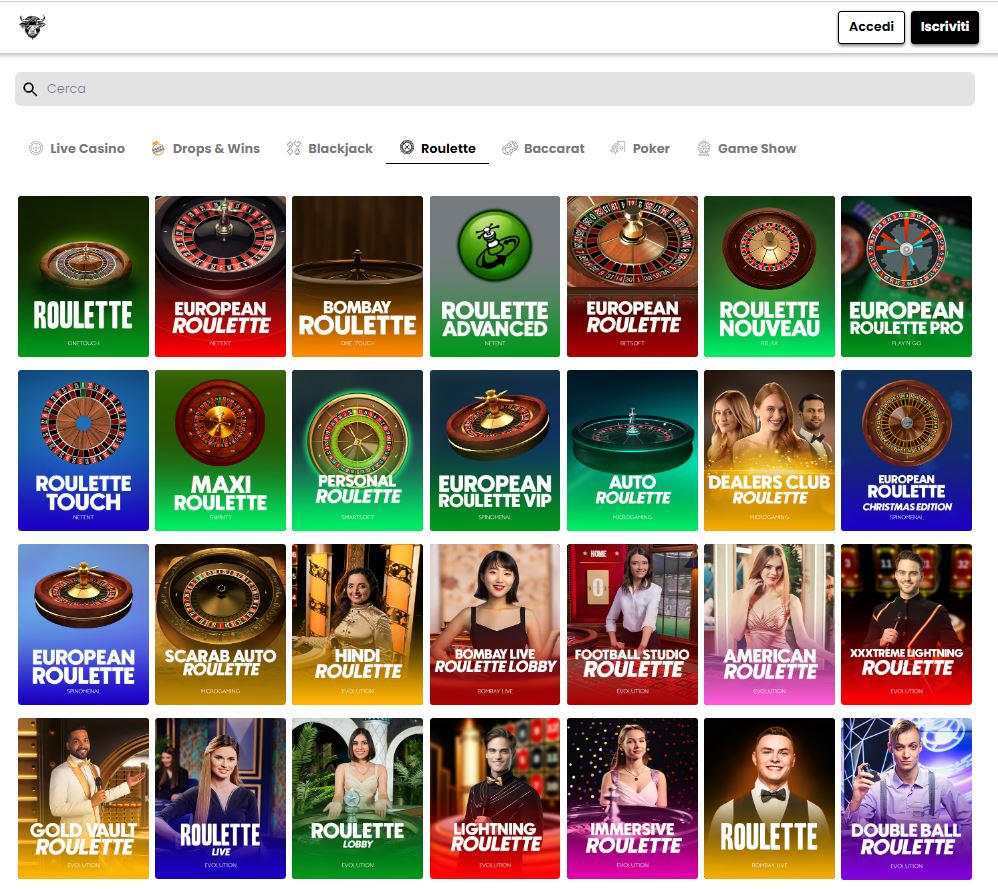Launch the Roulette Nouveau game
Viewport: 998px width, 889px height.
click(x=769, y=276)
